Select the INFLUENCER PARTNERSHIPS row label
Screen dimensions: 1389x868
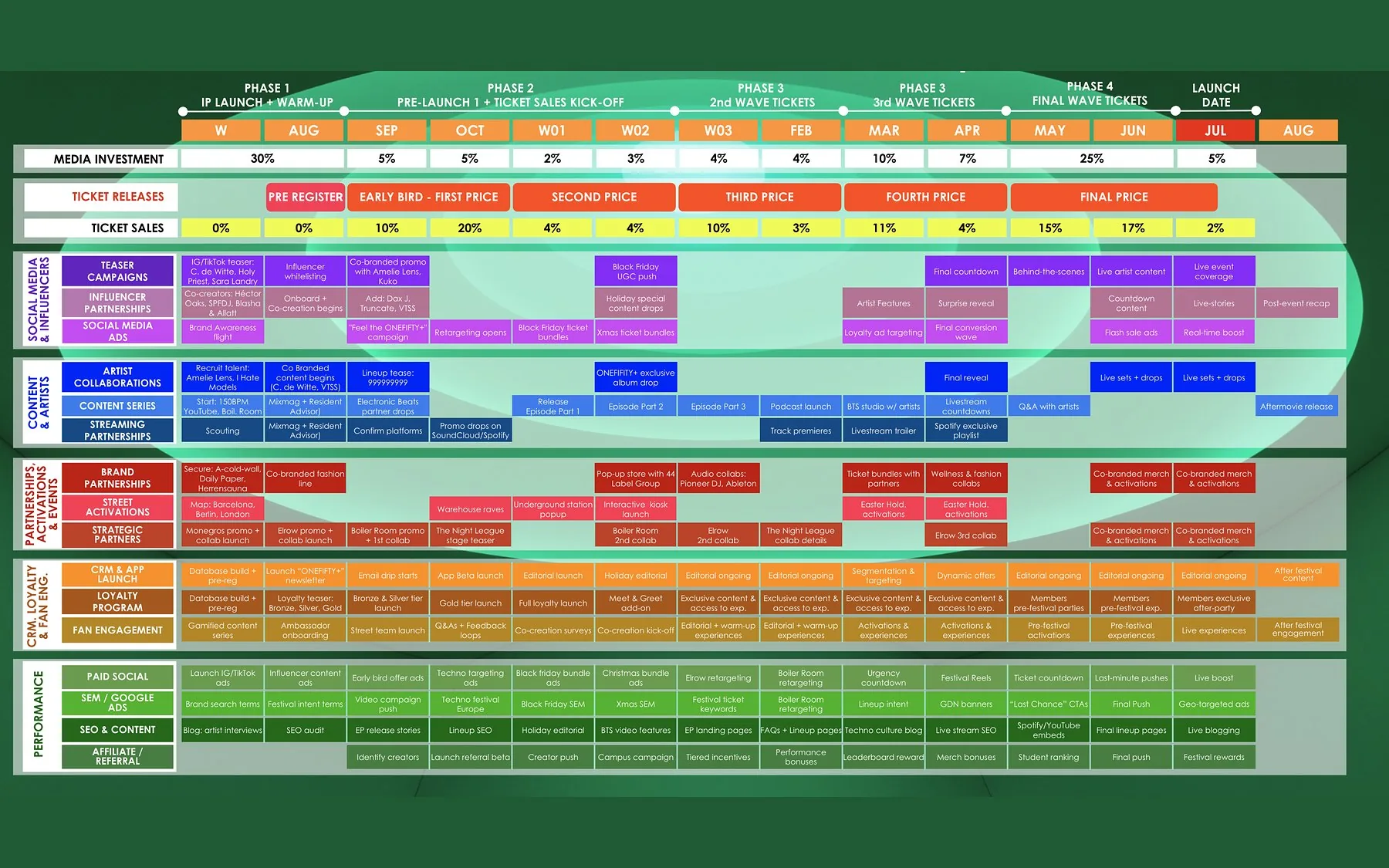pyautogui.click(x=117, y=302)
